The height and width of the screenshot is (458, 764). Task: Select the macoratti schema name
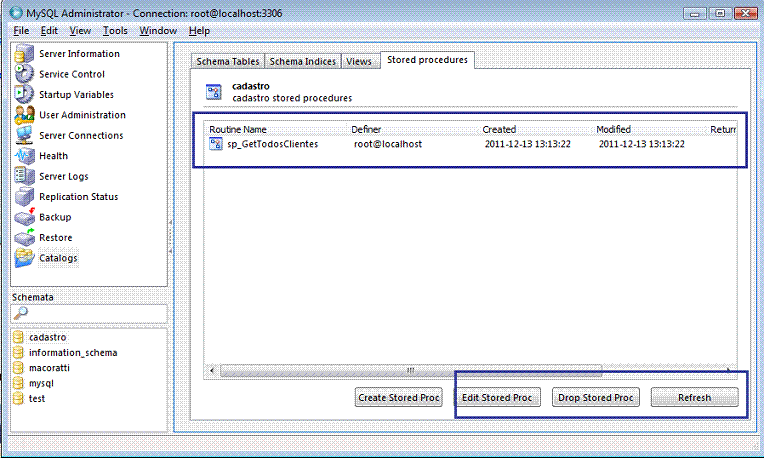point(49,368)
